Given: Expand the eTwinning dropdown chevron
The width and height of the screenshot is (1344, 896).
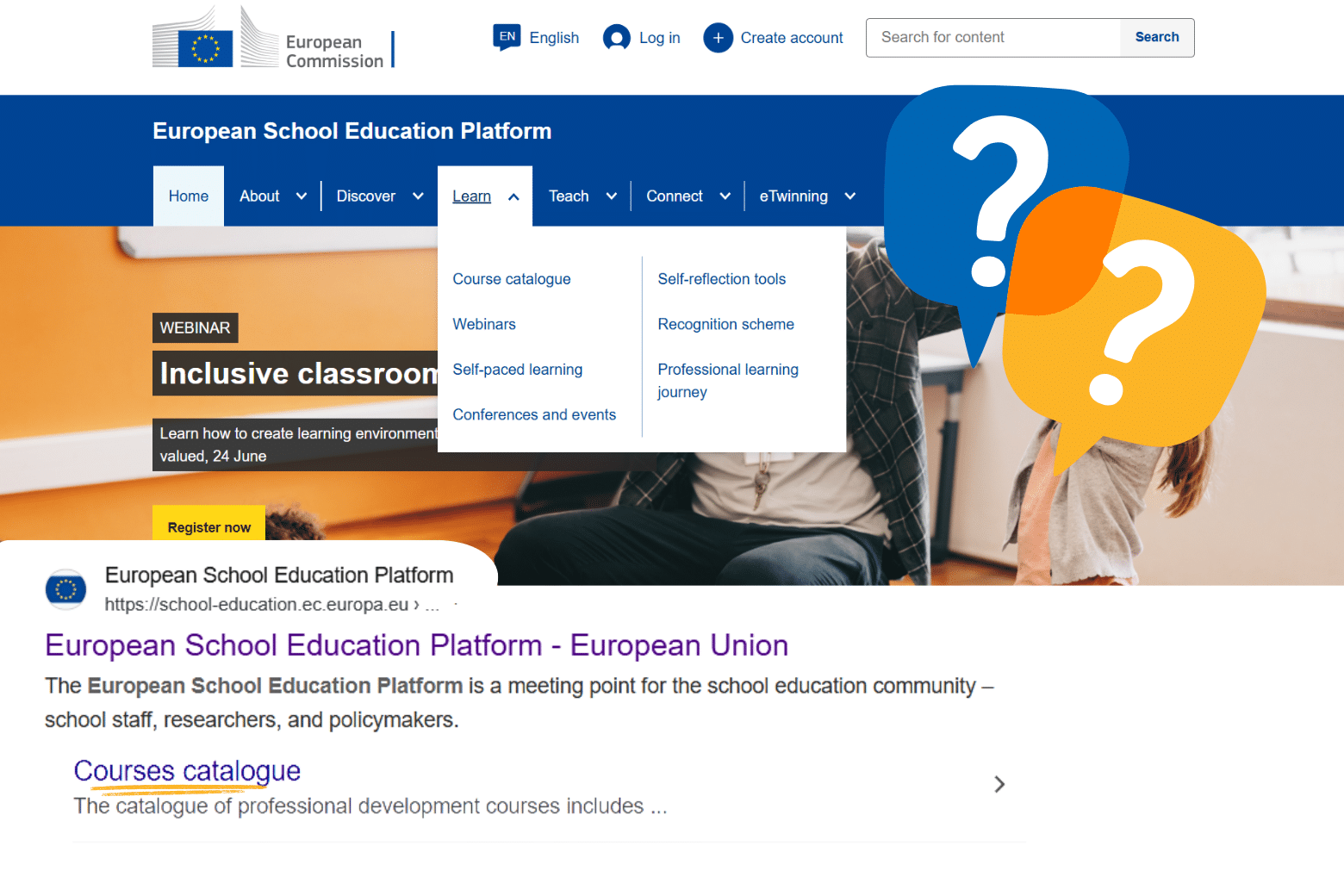Looking at the screenshot, I should (x=850, y=196).
